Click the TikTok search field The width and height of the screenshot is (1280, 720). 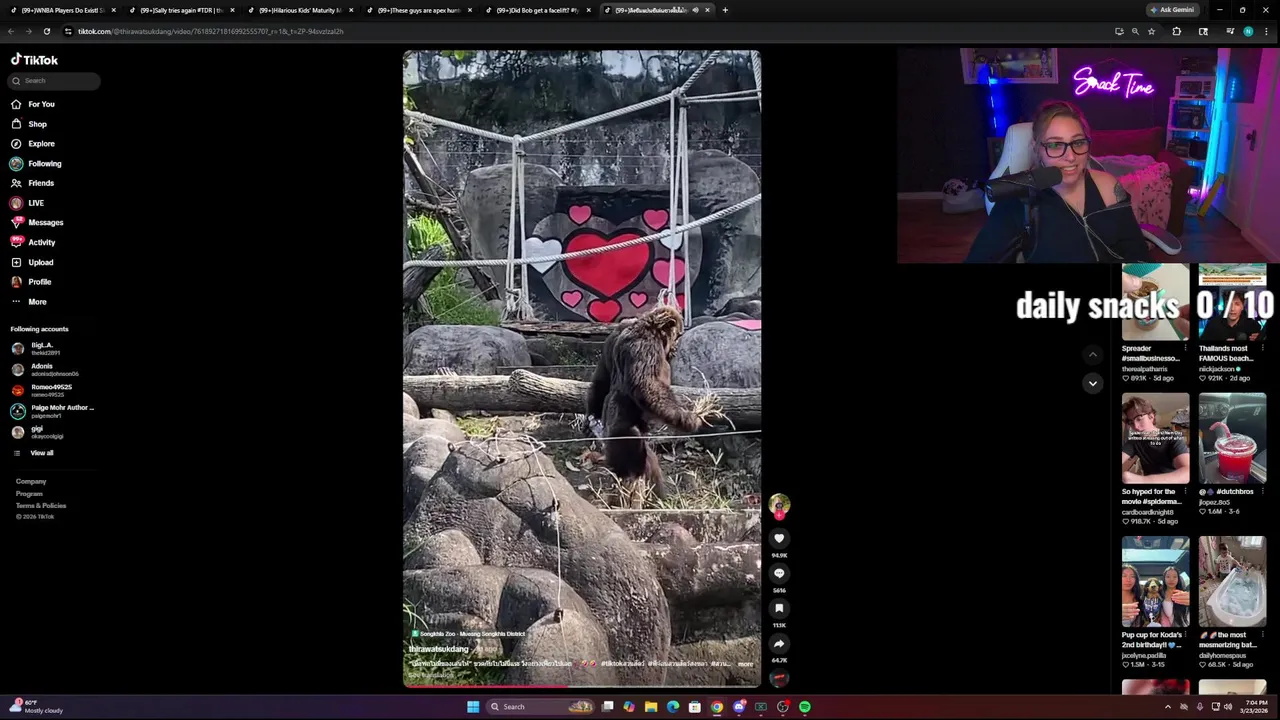click(x=54, y=81)
